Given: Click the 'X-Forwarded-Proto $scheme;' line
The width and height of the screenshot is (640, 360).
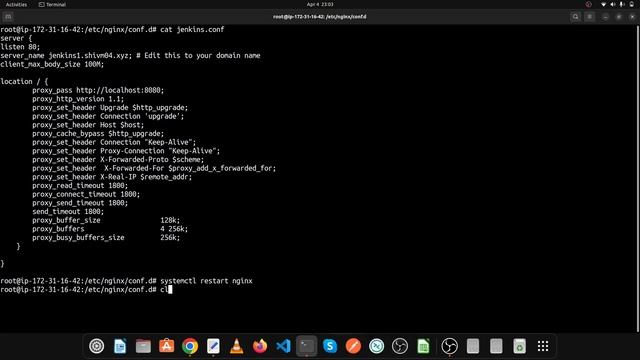Looking at the screenshot, I should click(x=118, y=160).
